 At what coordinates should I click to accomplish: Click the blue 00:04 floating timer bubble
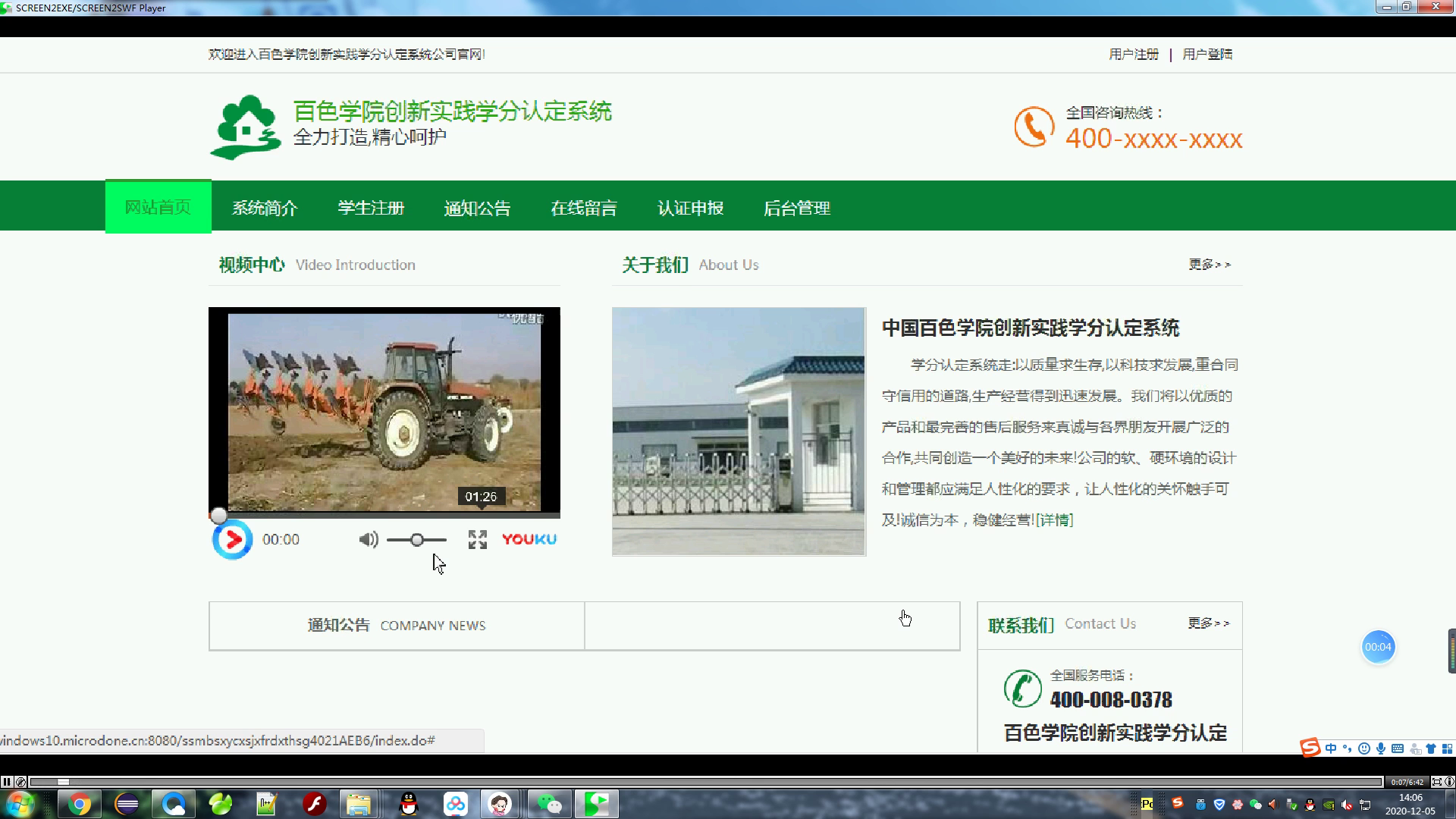tap(1378, 647)
